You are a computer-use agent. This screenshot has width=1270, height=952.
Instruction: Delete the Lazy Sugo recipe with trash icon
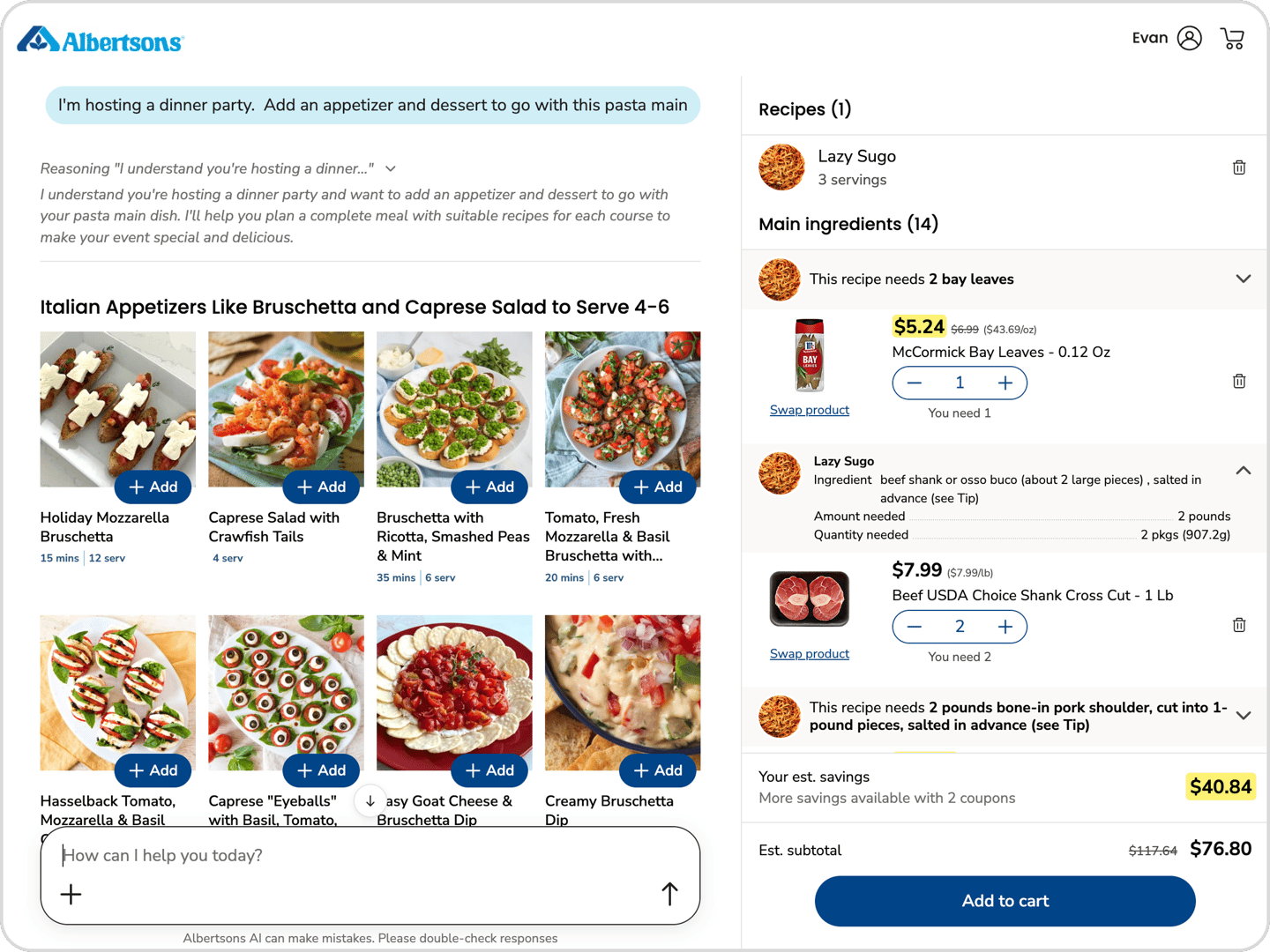(1238, 167)
